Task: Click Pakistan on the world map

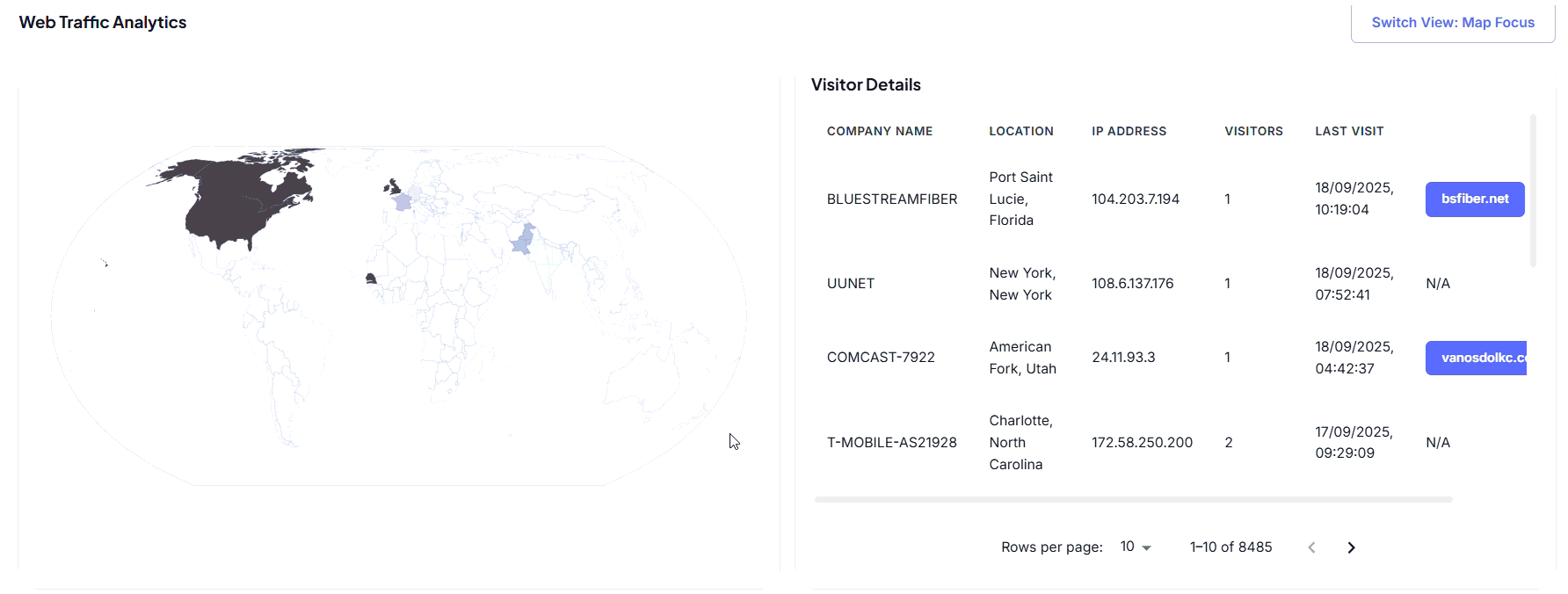Action: point(524,239)
